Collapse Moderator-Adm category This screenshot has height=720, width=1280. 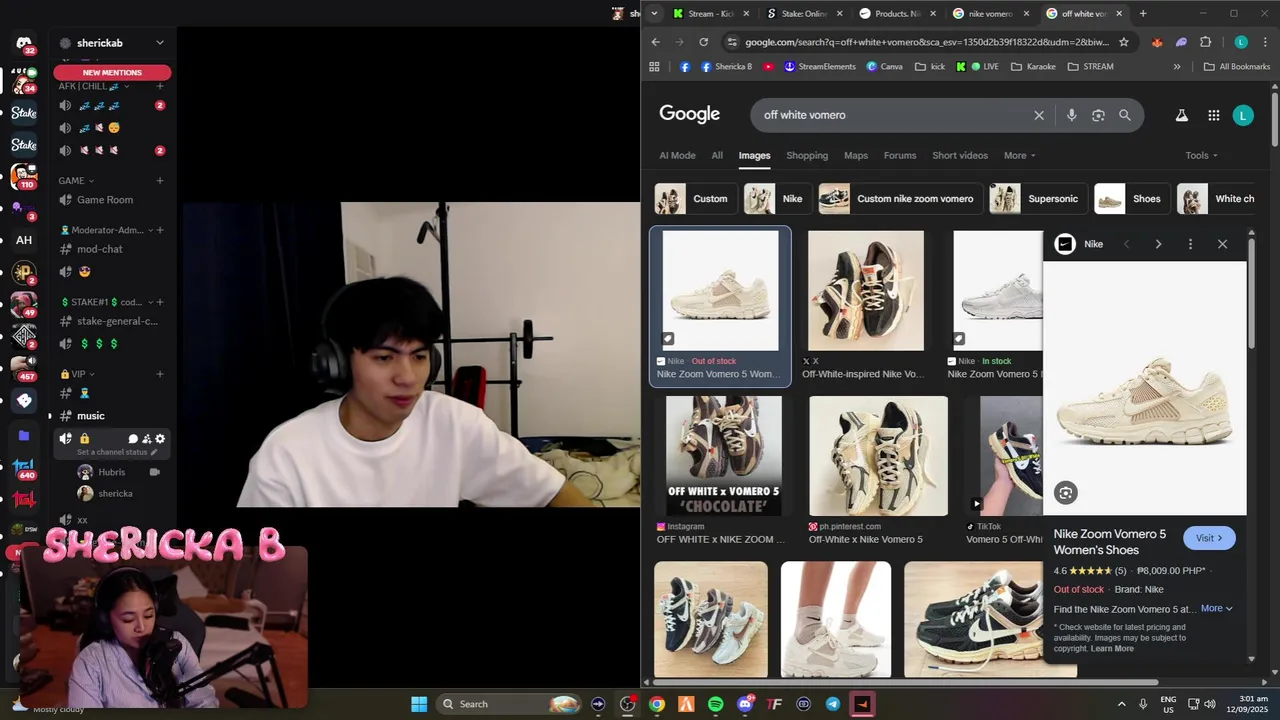click(105, 230)
